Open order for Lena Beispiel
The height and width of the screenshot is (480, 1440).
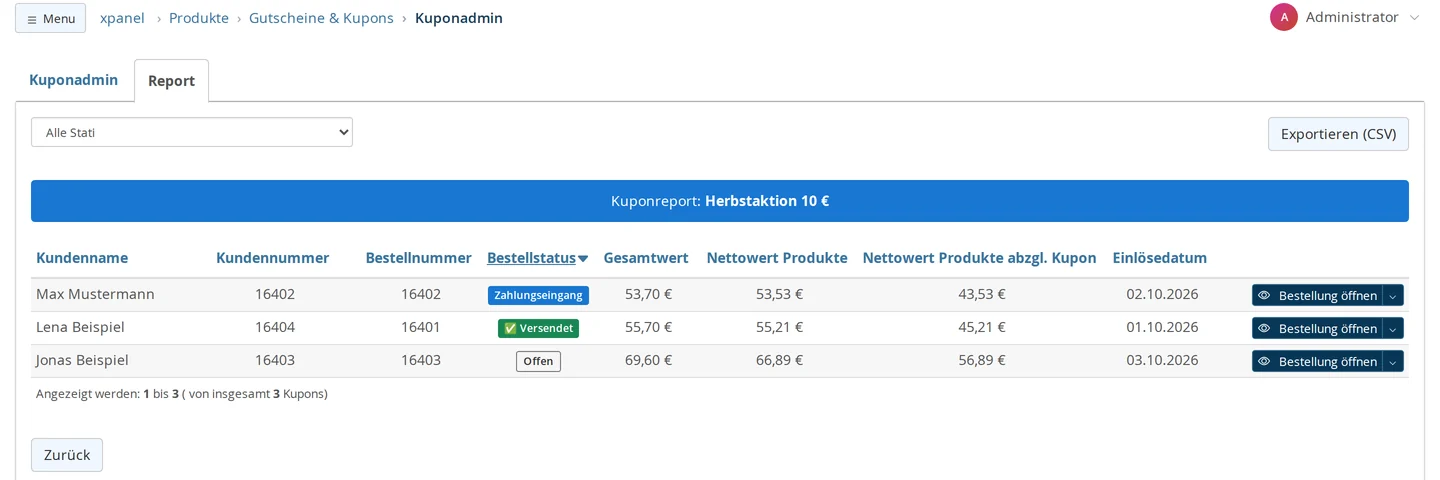(1317, 328)
